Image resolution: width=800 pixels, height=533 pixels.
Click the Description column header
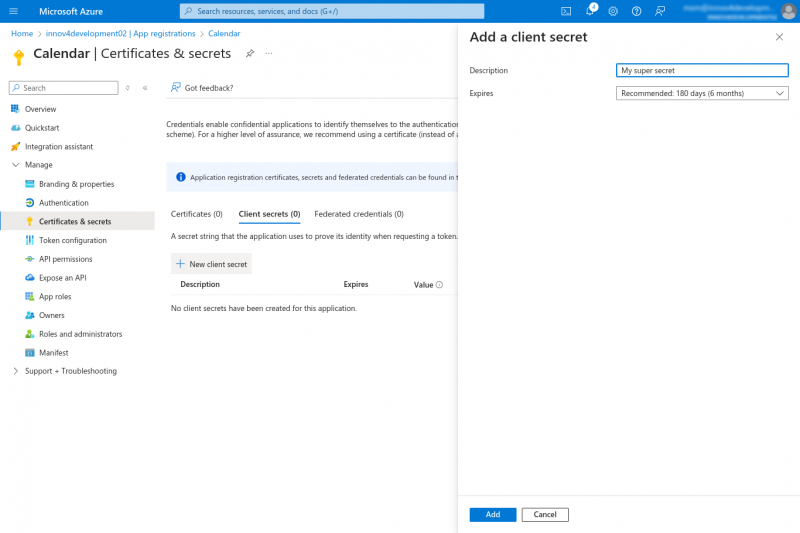coord(200,284)
